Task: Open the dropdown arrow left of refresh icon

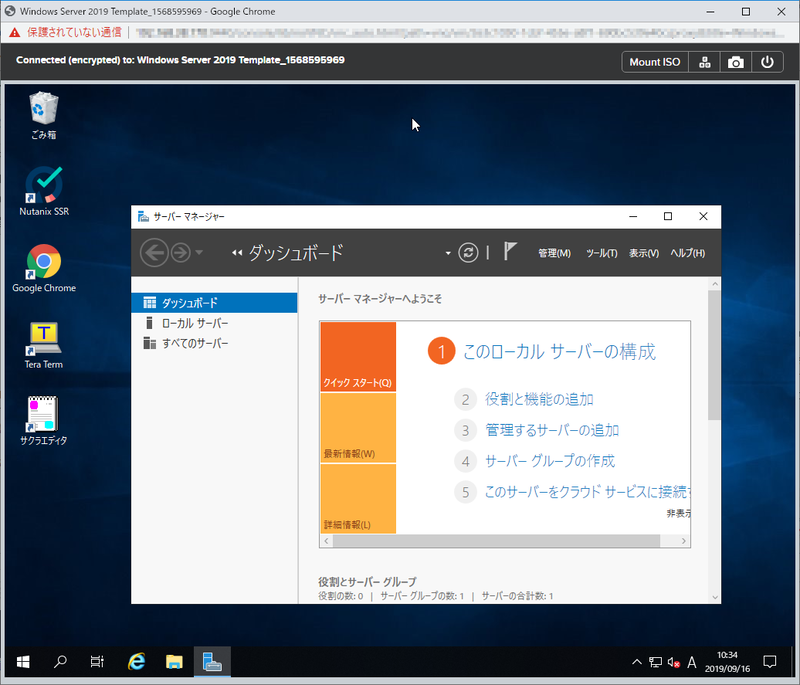Action: (x=448, y=253)
